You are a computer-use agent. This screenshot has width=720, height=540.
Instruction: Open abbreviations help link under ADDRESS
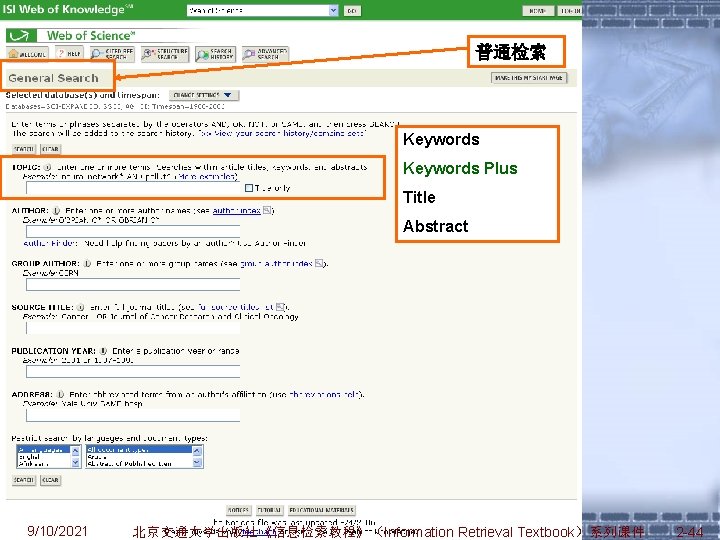(325, 394)
